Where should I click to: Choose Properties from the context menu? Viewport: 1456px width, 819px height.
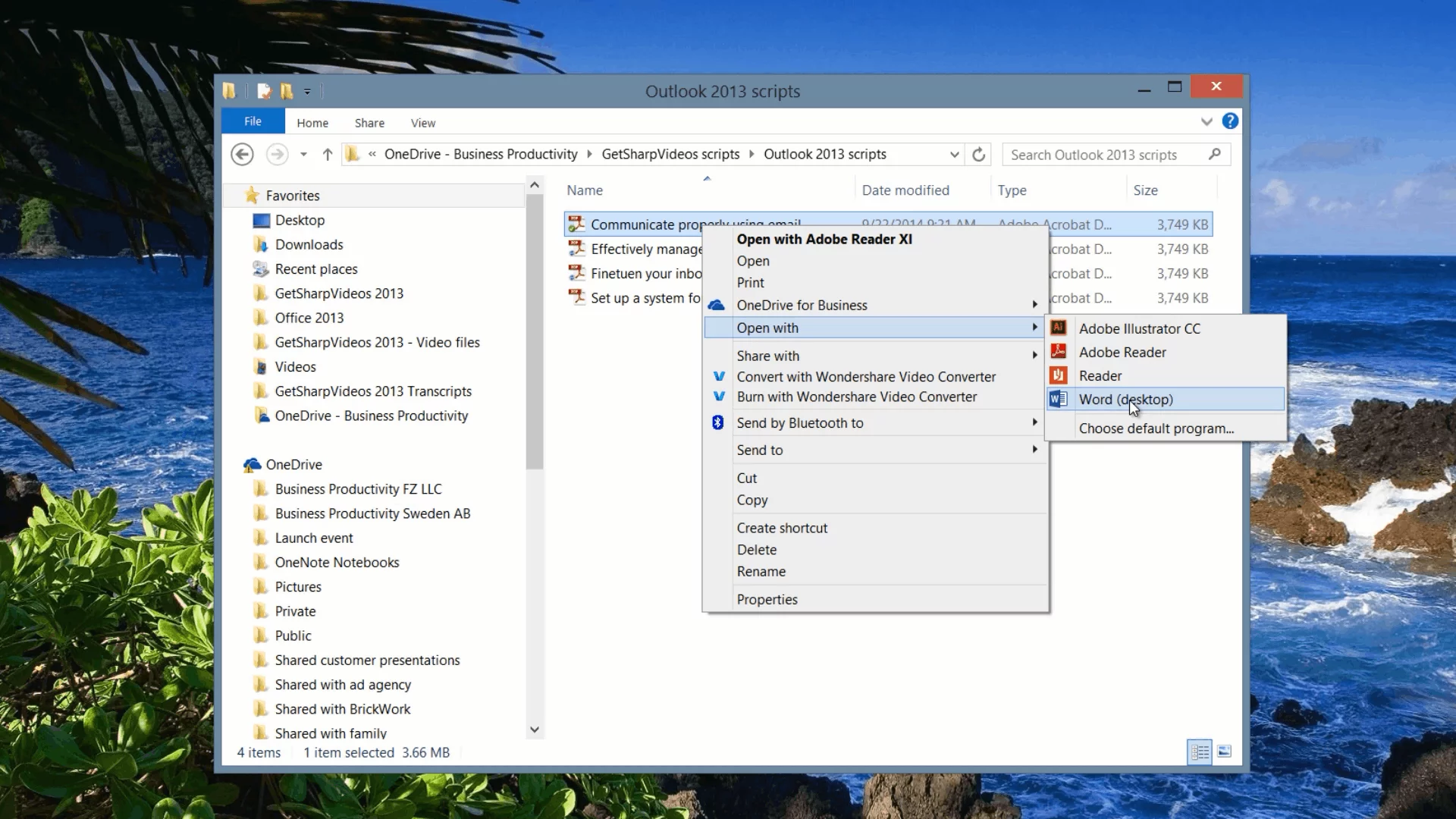767,599
